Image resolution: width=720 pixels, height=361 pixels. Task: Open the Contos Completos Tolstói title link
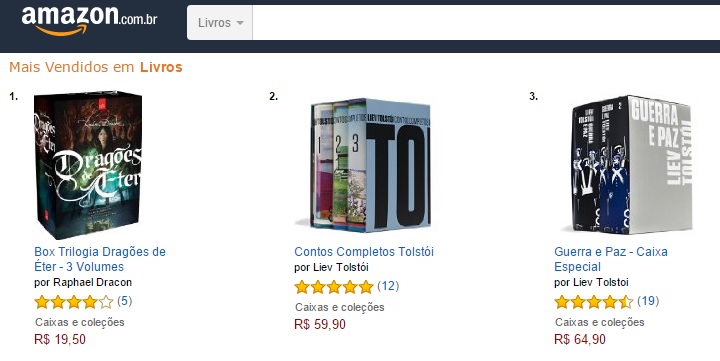point(364,252)
